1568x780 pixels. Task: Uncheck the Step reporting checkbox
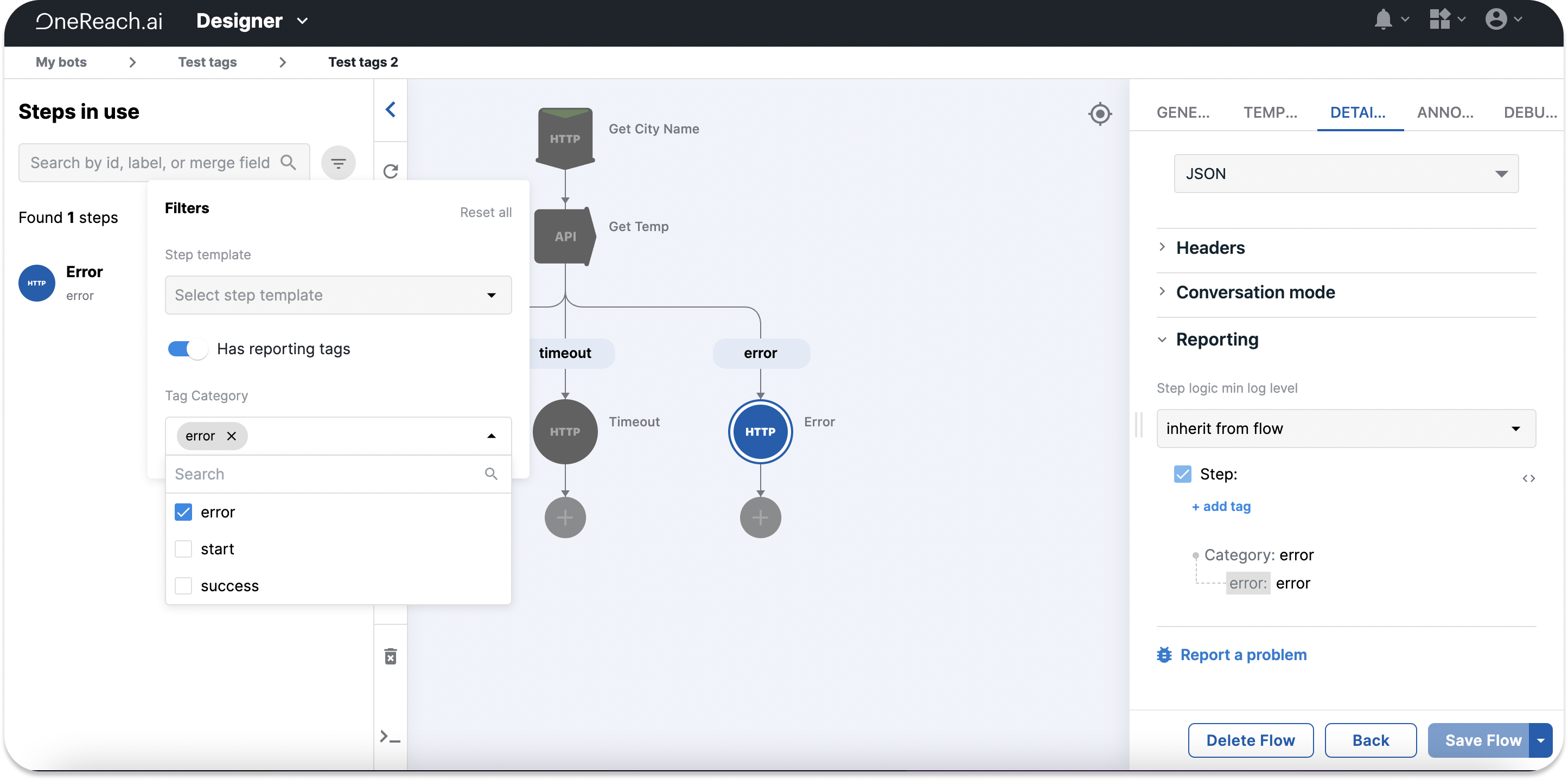click(1182, 474)
